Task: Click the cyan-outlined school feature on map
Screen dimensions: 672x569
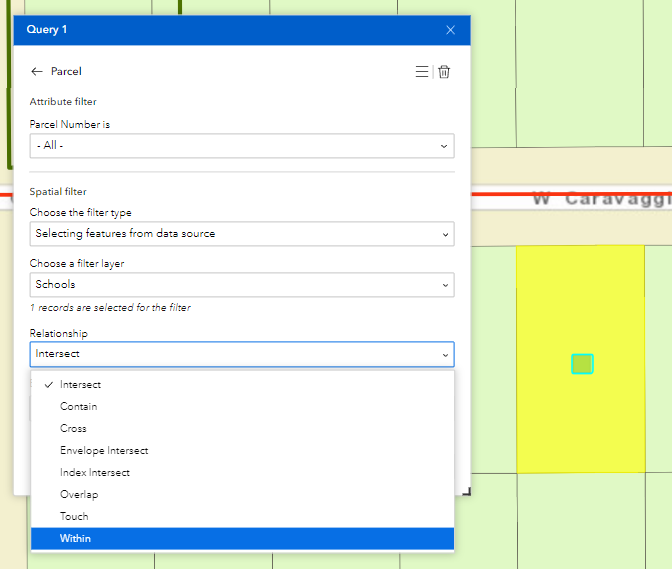Action: (x=582, y=364)
